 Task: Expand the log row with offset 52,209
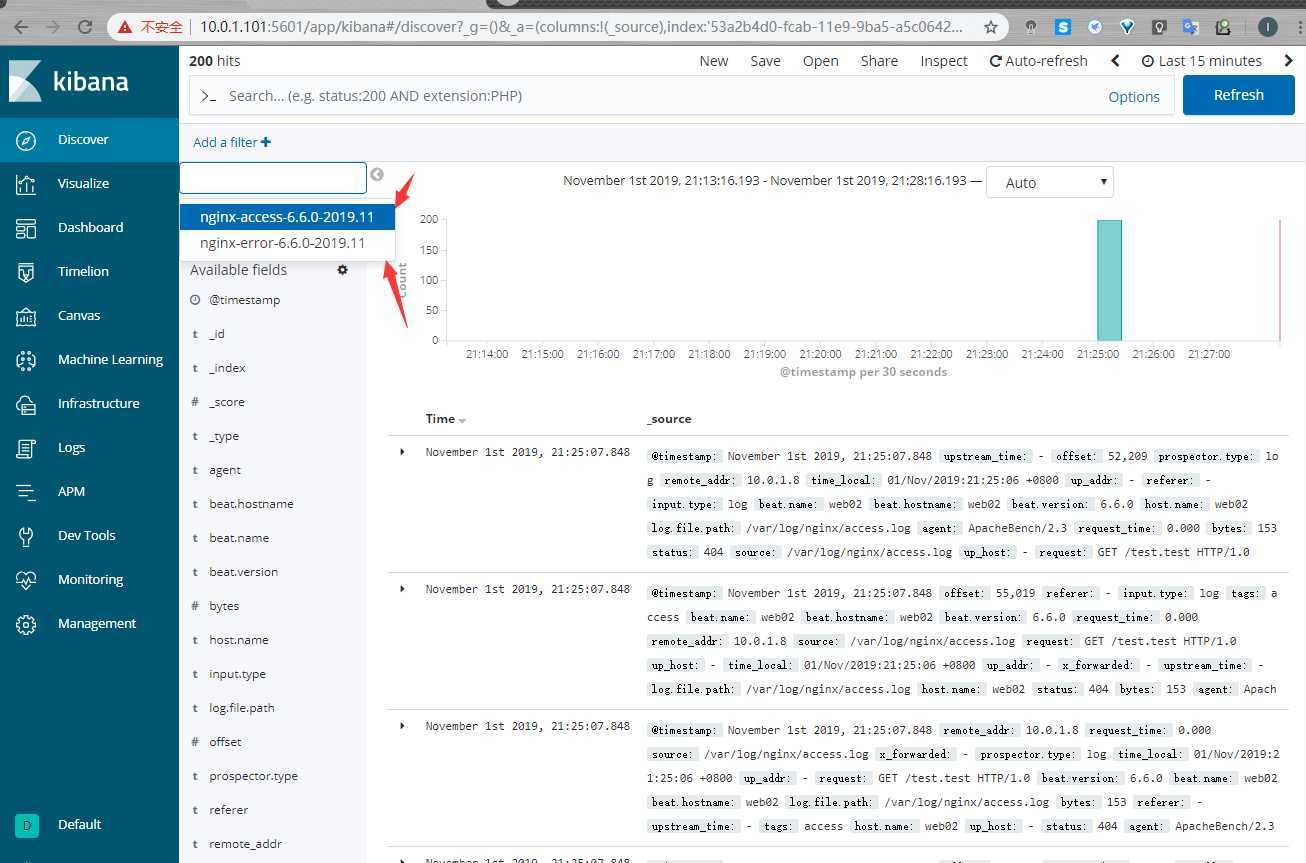[x=402, y=452]
